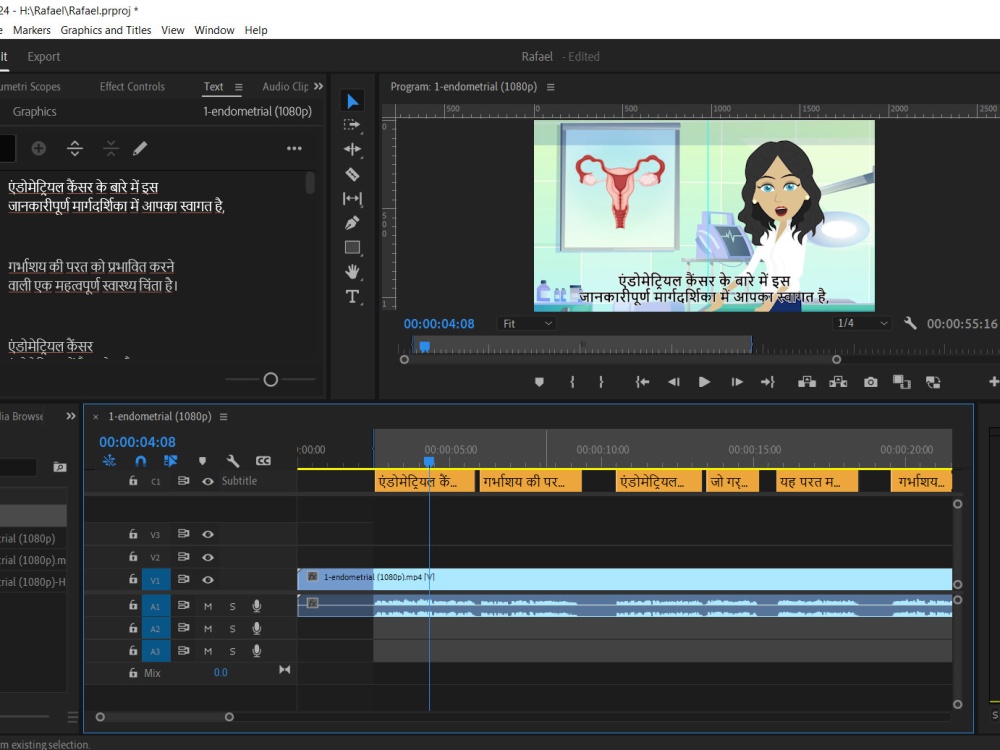Click Mark In bracket icon
Viewport: 1000px width, 750px height.
point(572,382)
